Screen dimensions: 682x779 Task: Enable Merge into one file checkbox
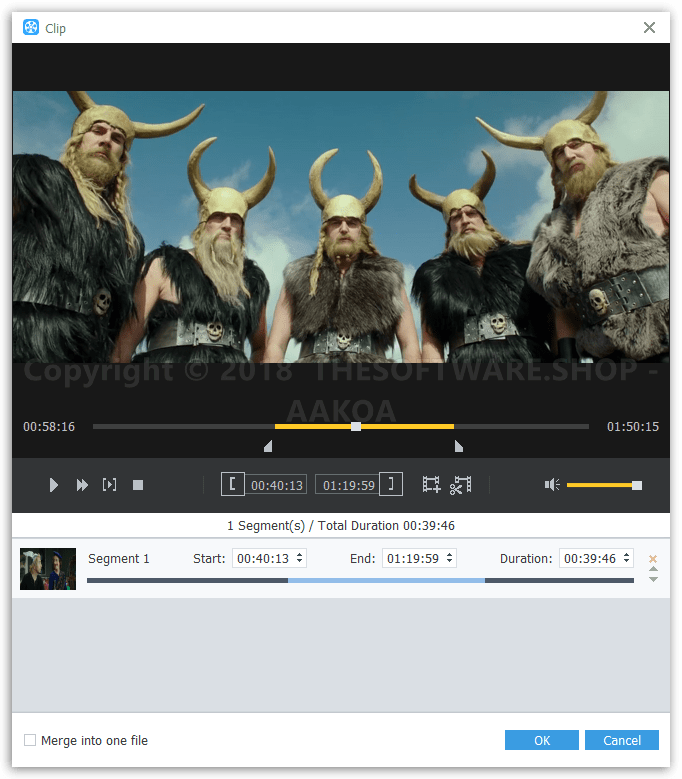coord(30,740)
